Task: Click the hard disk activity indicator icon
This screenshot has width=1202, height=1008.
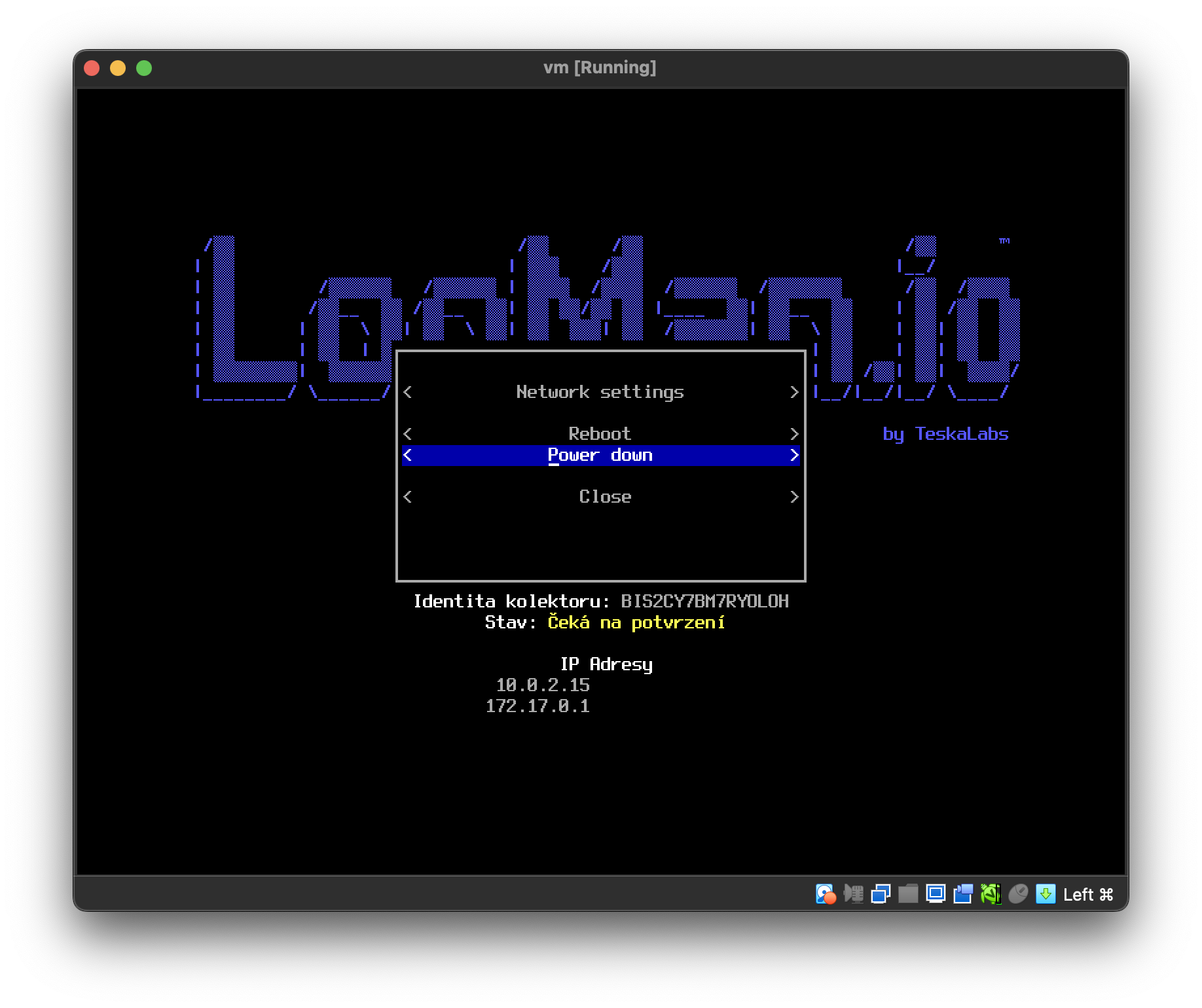Action: click(825, 894)
